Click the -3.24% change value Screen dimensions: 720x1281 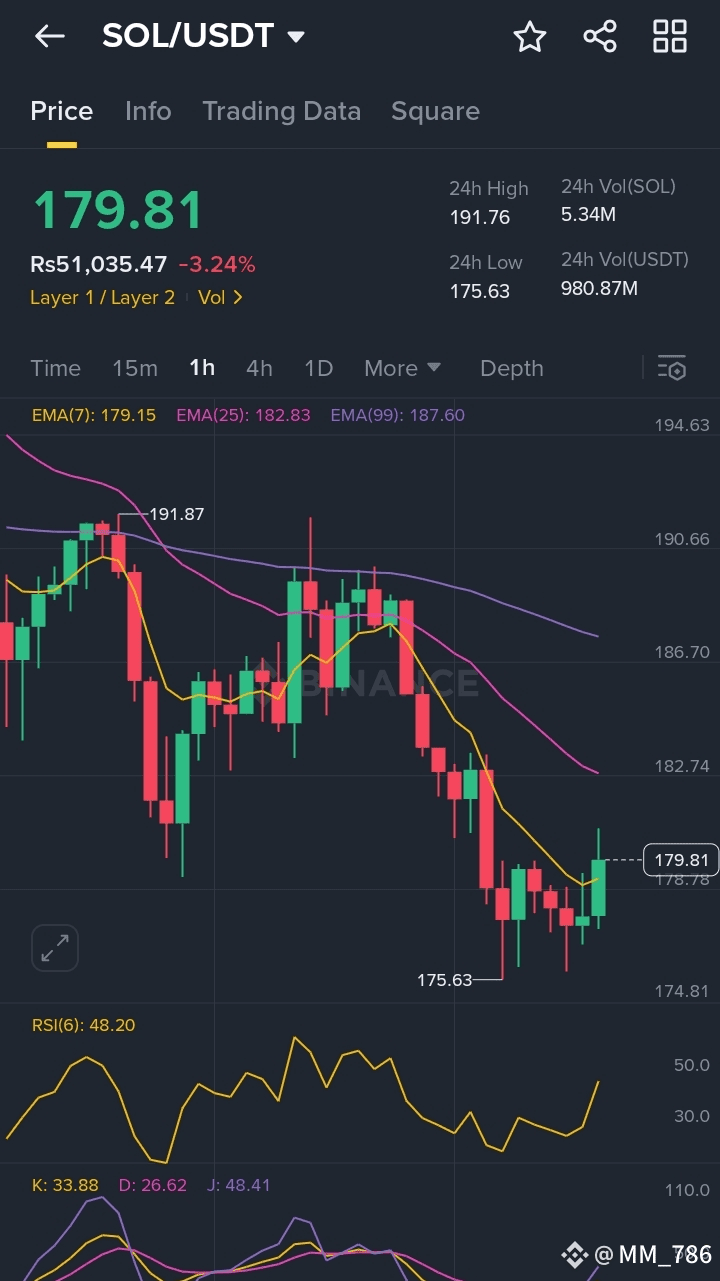click(217, 265)
